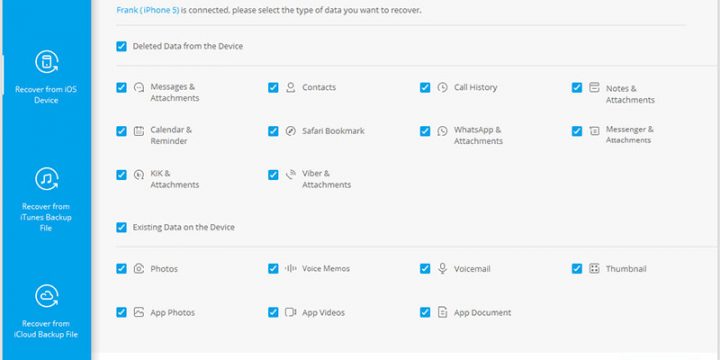Open Recover from iOS Device icon
Viewport: 720px width, 360px height.
pyautogui.click(x=46, y=62)
